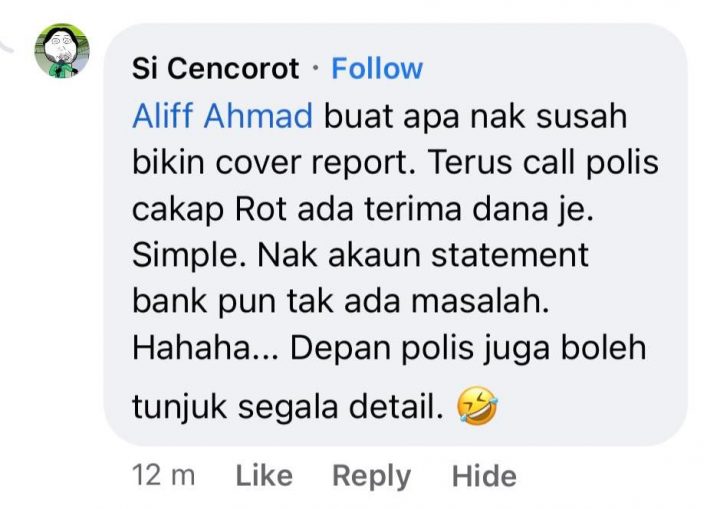720x509 pixels.
Task: Click the words "Terus call polis"
Action: pyautogui.click(x=543, y=163)
